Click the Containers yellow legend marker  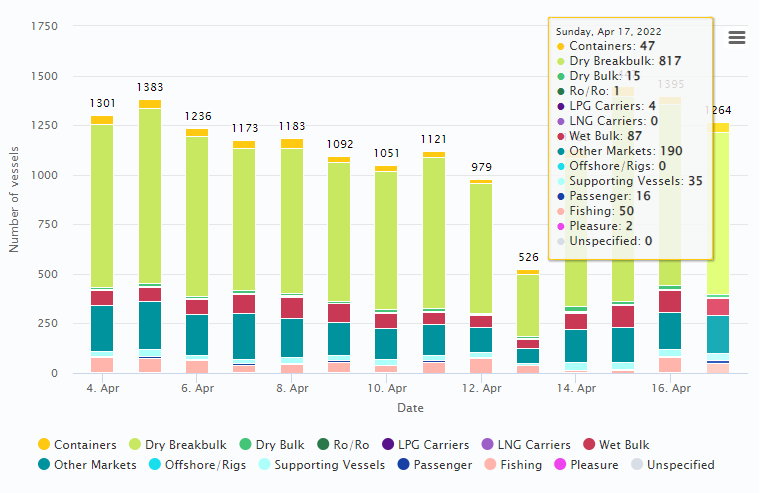44,445
